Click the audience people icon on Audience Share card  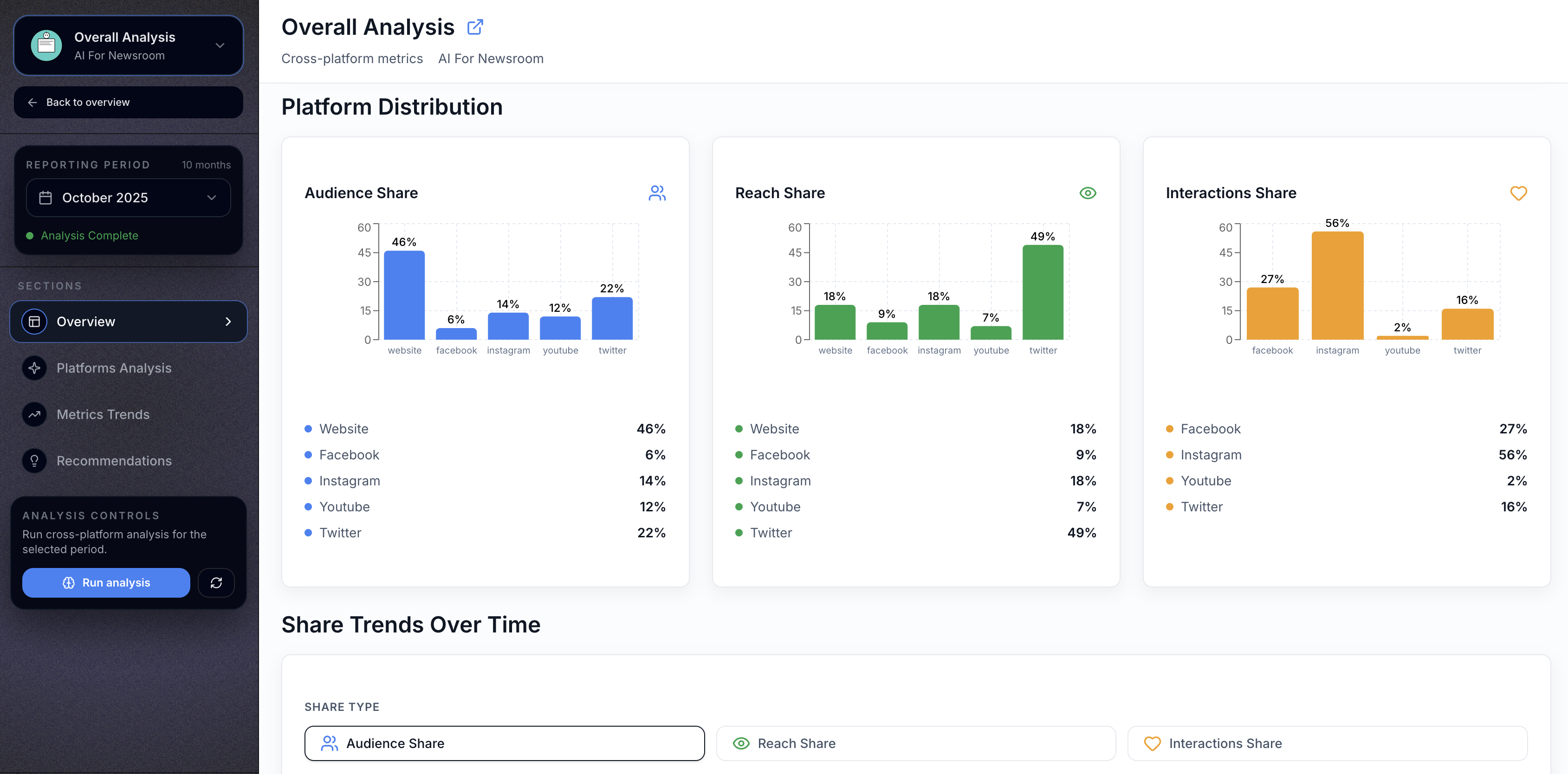(x=657, y=192)
